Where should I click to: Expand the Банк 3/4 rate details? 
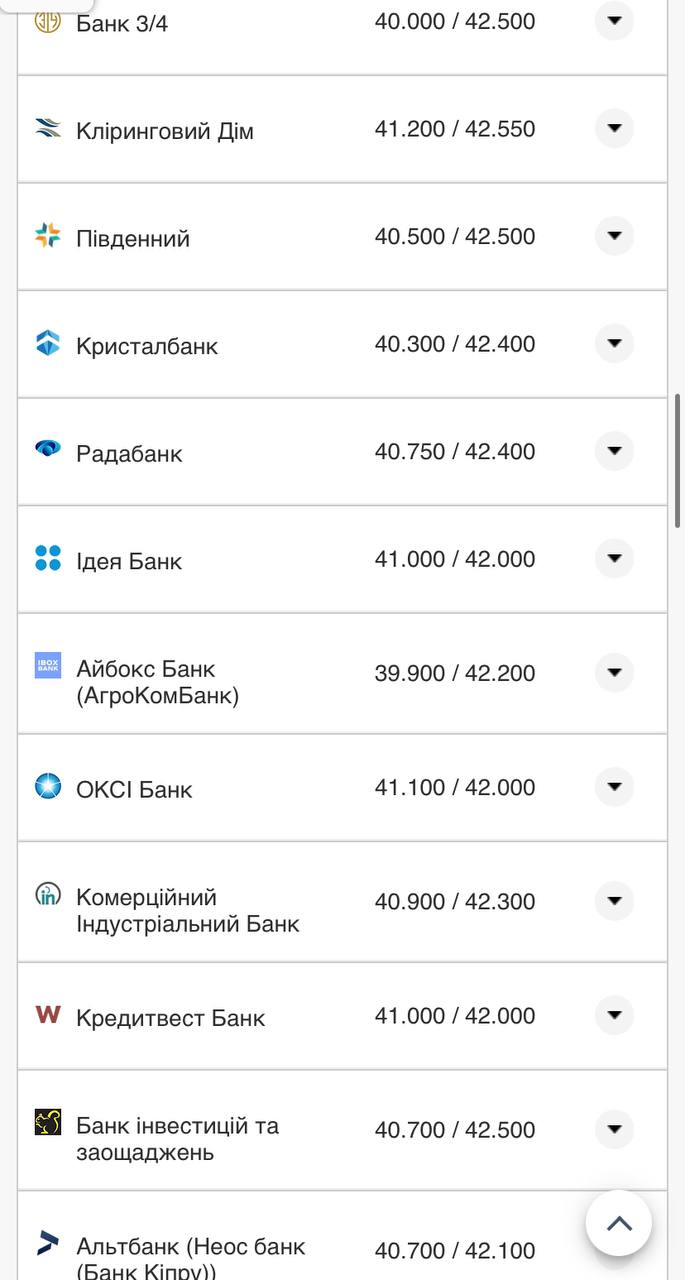coord(614,20)
